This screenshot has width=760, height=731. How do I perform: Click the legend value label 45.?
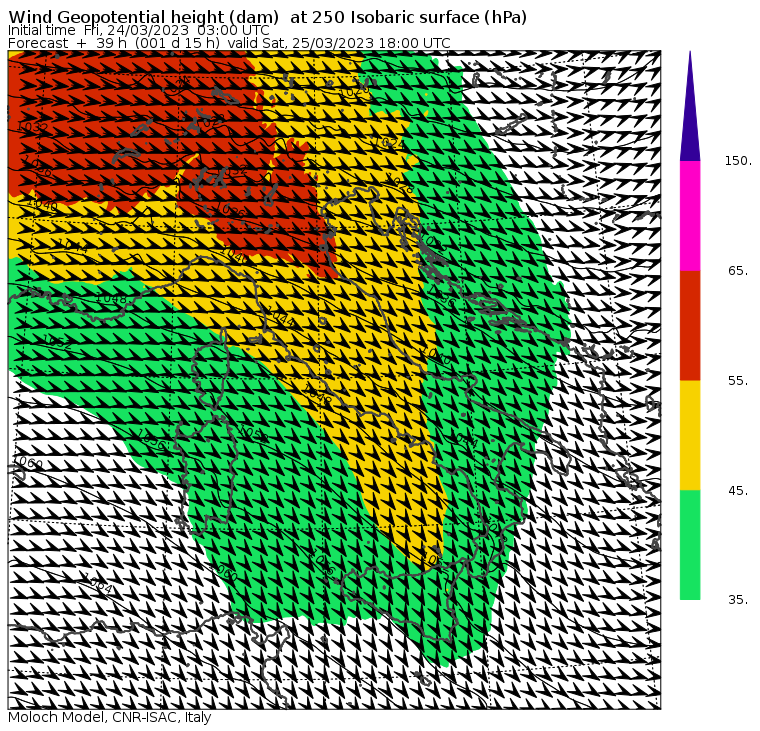click(x=739, y=491)
